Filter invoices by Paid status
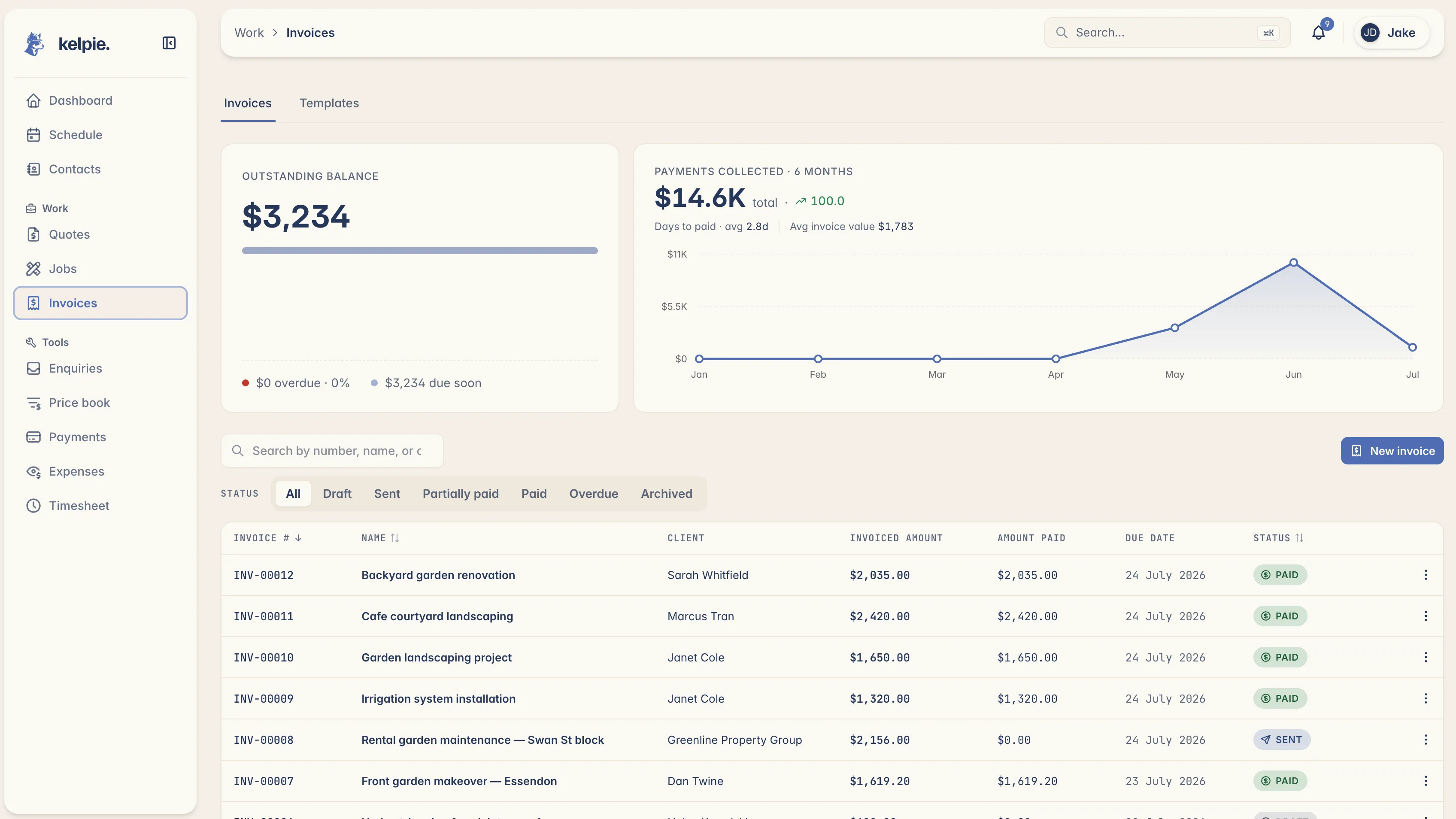Image resolution: width=1456 pixels, height=819 pixels. [534, 494]
